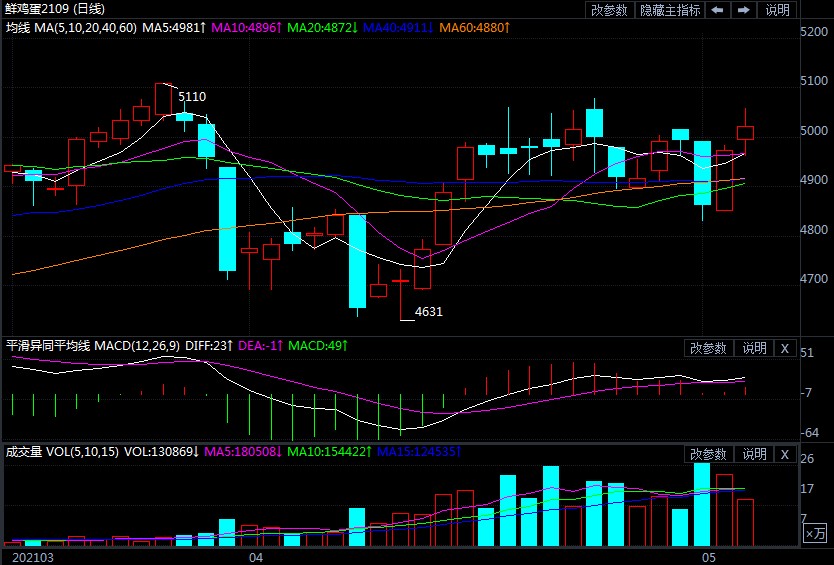This screenshot has width=834, height=565.
Task: Click the 202103 date axis label
Action: point(33,557)
